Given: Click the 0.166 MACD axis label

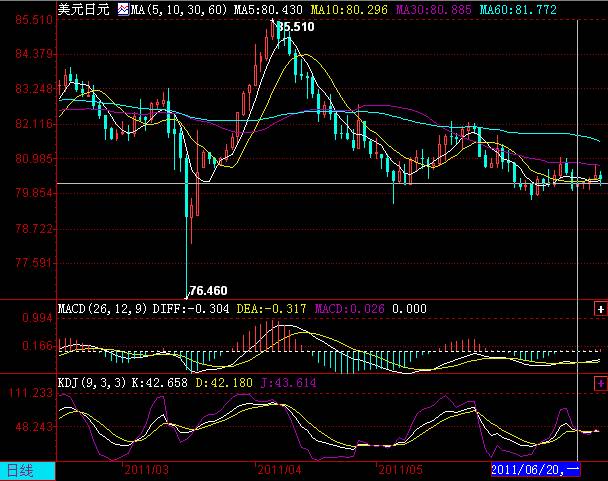Looking at the screenshot, I should point(37,346).
